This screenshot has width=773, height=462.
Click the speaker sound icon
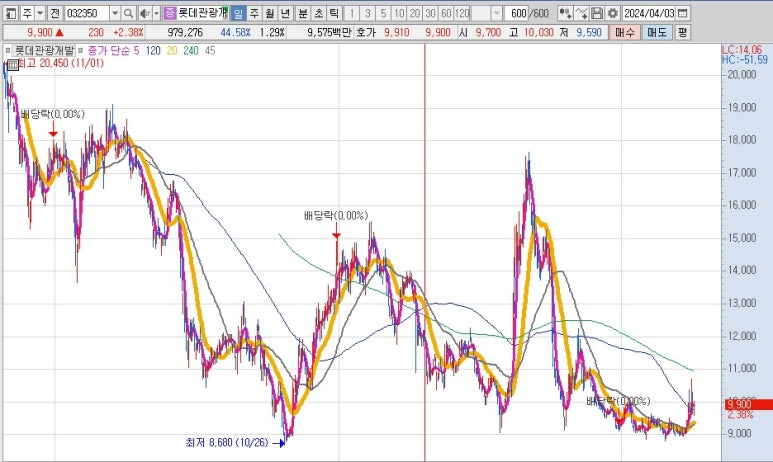144,13
